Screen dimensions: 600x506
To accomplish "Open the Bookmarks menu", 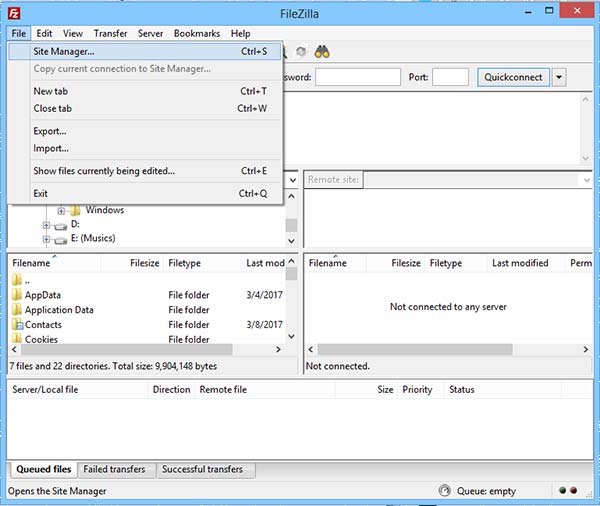I will [x=197, y=34].
